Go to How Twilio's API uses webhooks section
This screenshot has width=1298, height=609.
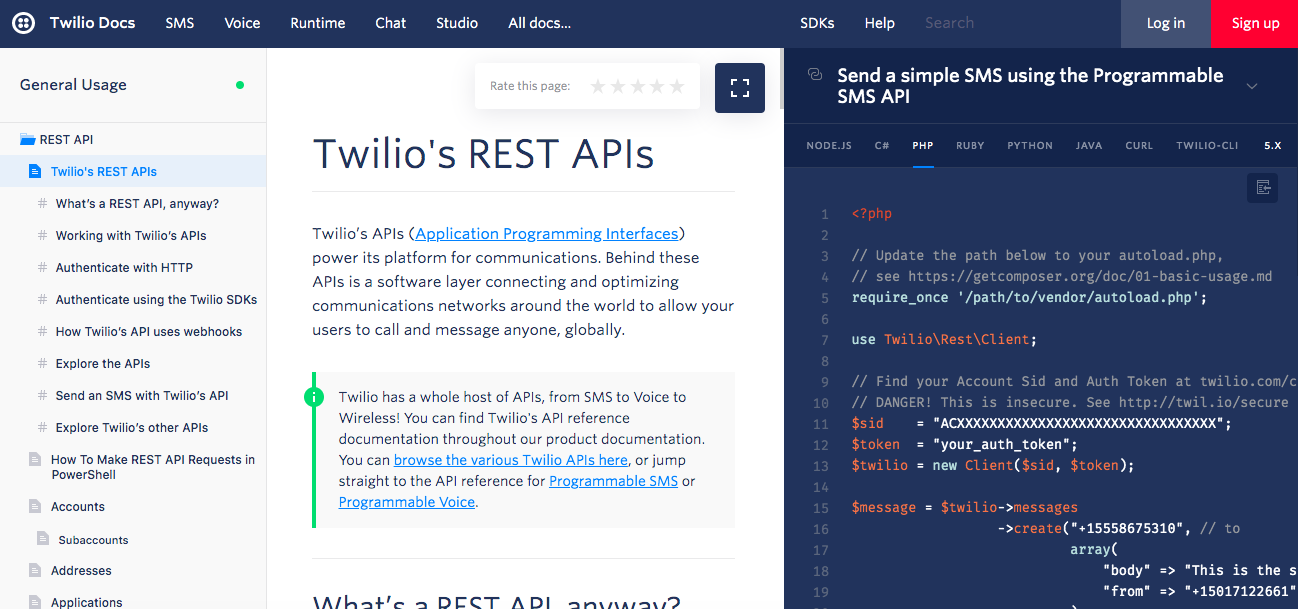pyautogui.click(x=149, y=331)
